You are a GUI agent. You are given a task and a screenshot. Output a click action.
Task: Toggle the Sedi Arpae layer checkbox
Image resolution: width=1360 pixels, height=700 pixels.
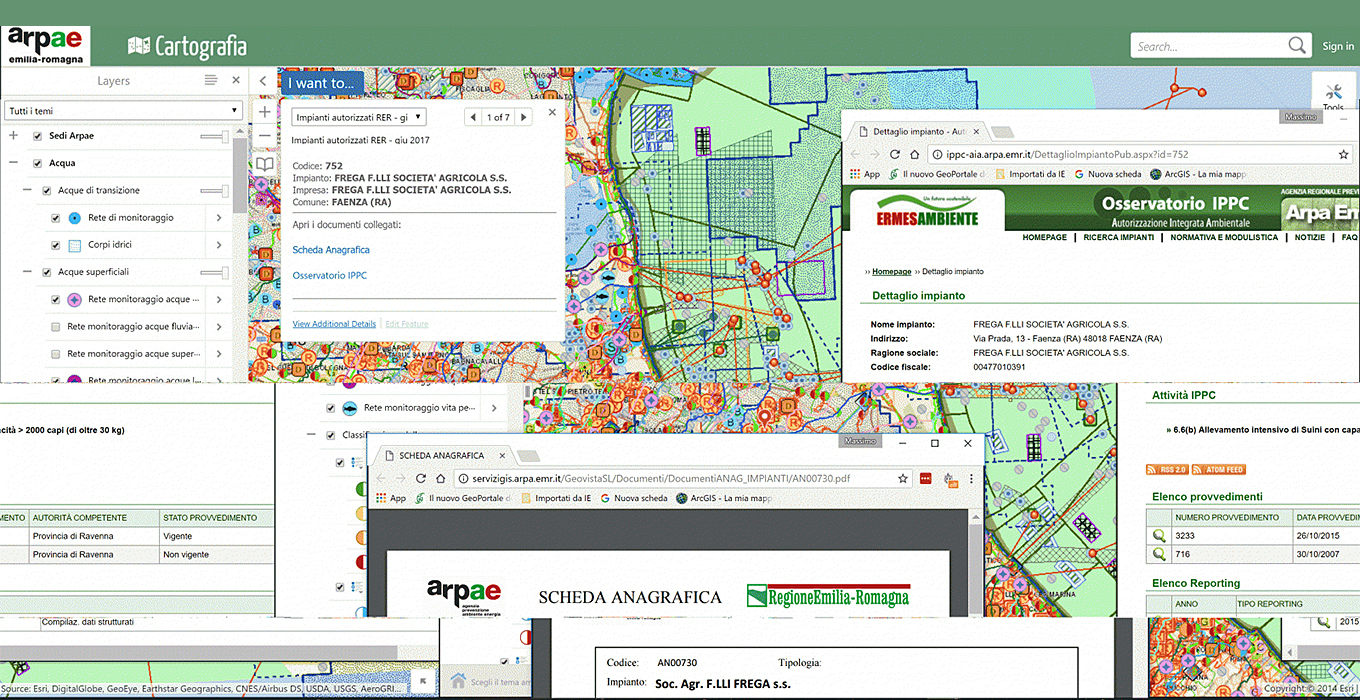[38, 136]
